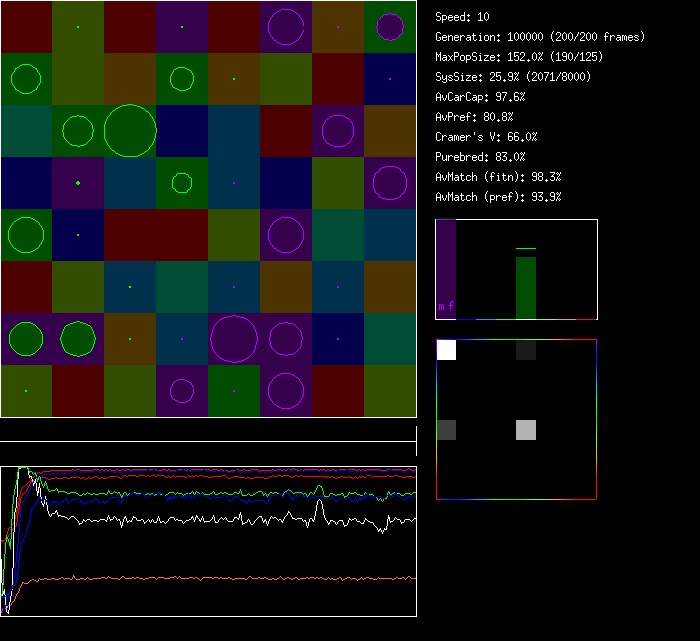Click the Cramer's V statistic
This screenshot has width=700, height=641.
(x=487, y=137)
